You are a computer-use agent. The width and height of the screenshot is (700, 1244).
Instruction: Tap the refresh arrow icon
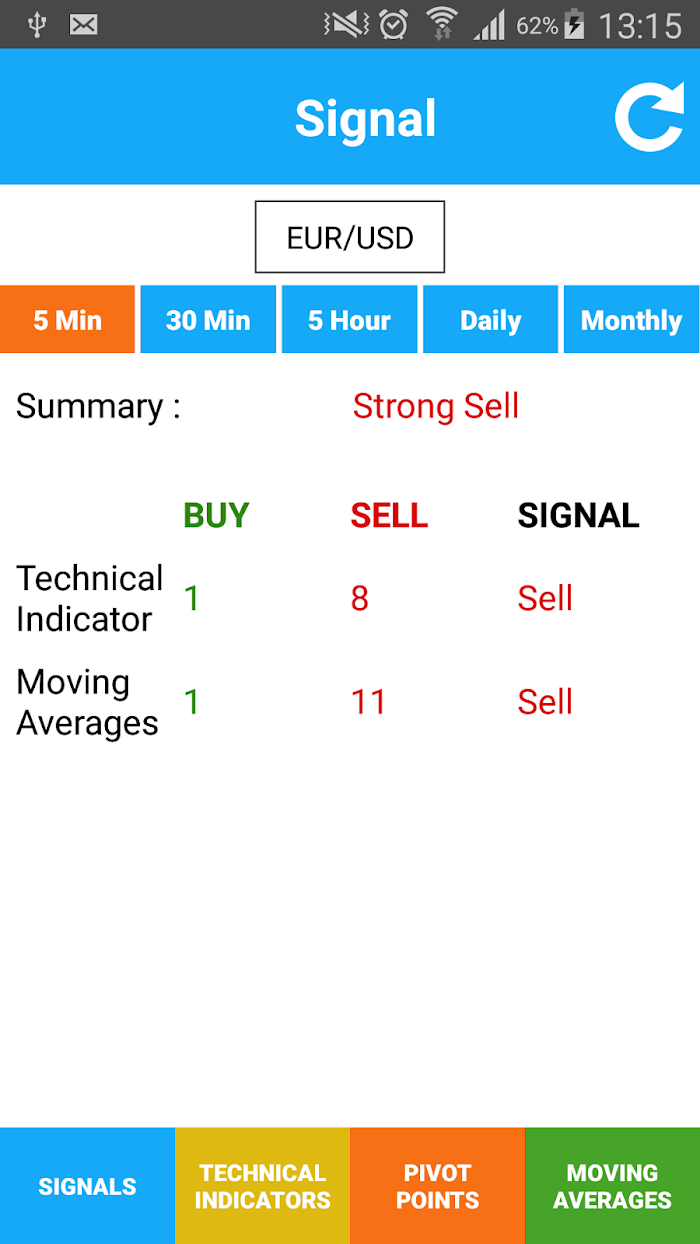[x=649, y=118]
